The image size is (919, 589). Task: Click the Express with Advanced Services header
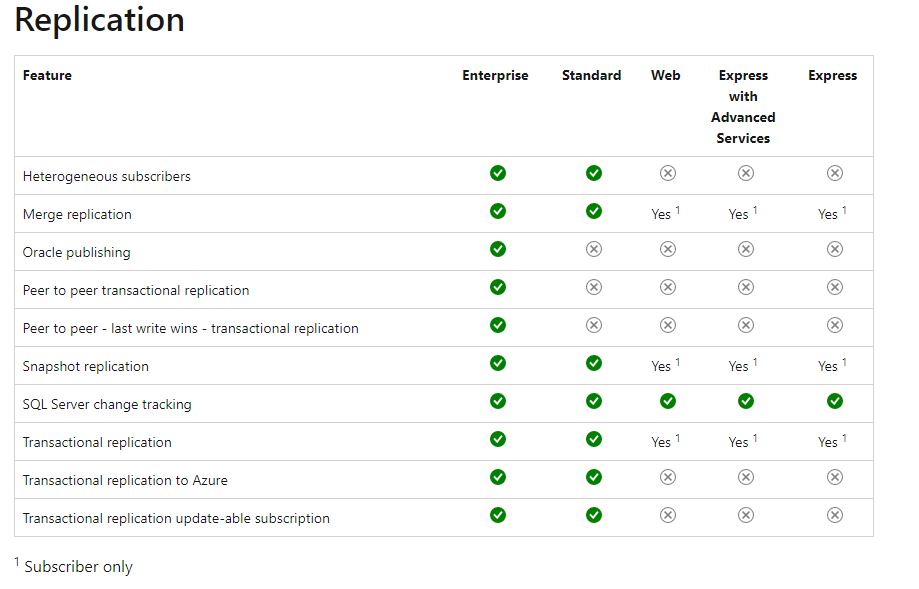coord(743,106)
